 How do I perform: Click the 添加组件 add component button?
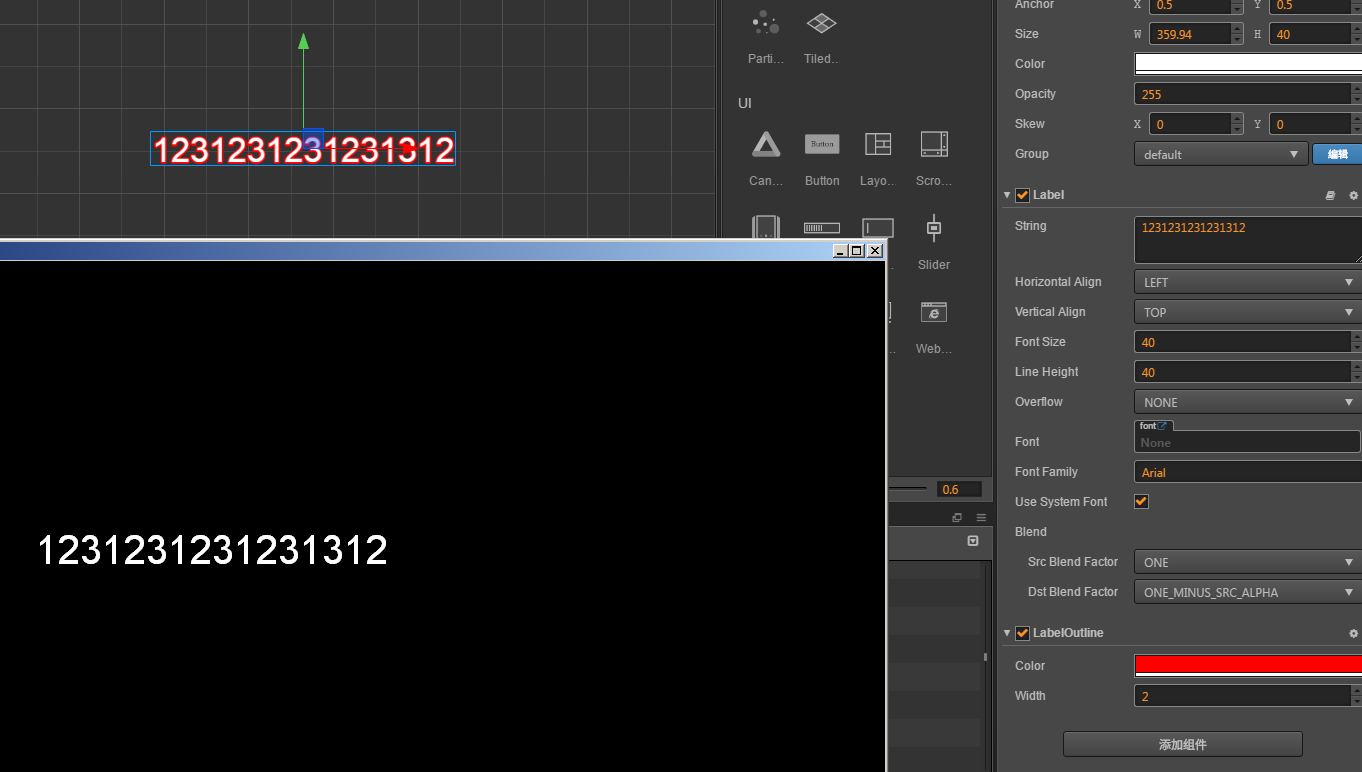pyautogui.click(x=1182, y=744)
